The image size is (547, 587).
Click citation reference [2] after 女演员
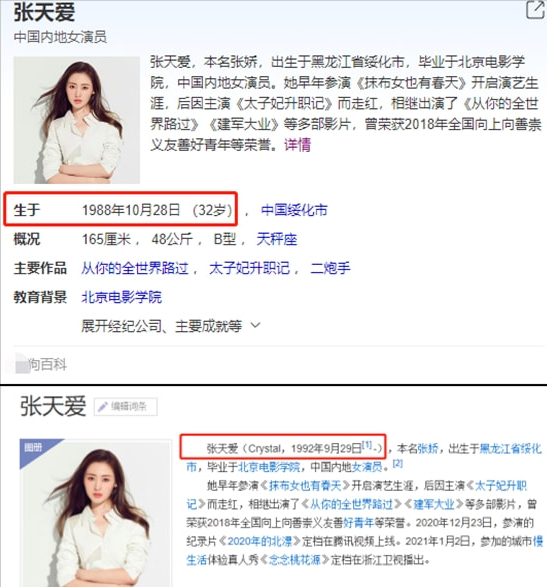tap(398, 463)
